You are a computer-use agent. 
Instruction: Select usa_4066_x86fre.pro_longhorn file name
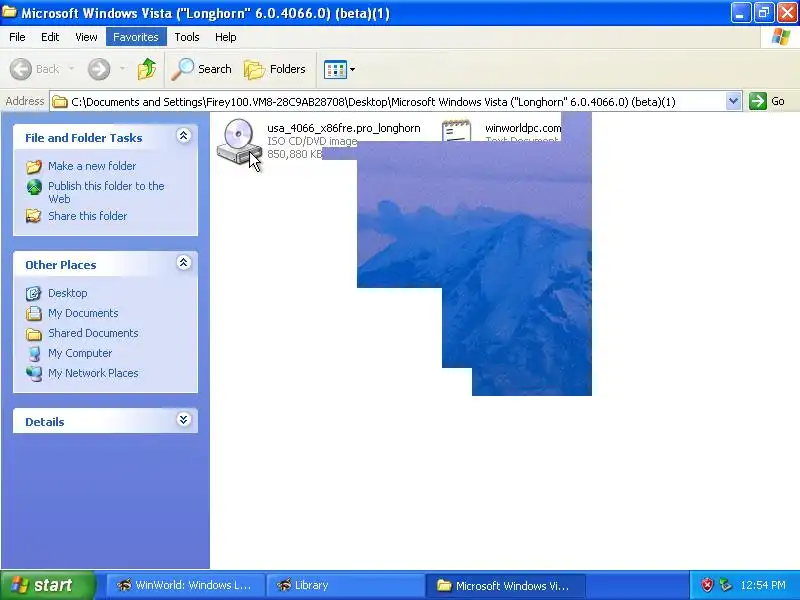pyautogui.click(x=344, y=128)
